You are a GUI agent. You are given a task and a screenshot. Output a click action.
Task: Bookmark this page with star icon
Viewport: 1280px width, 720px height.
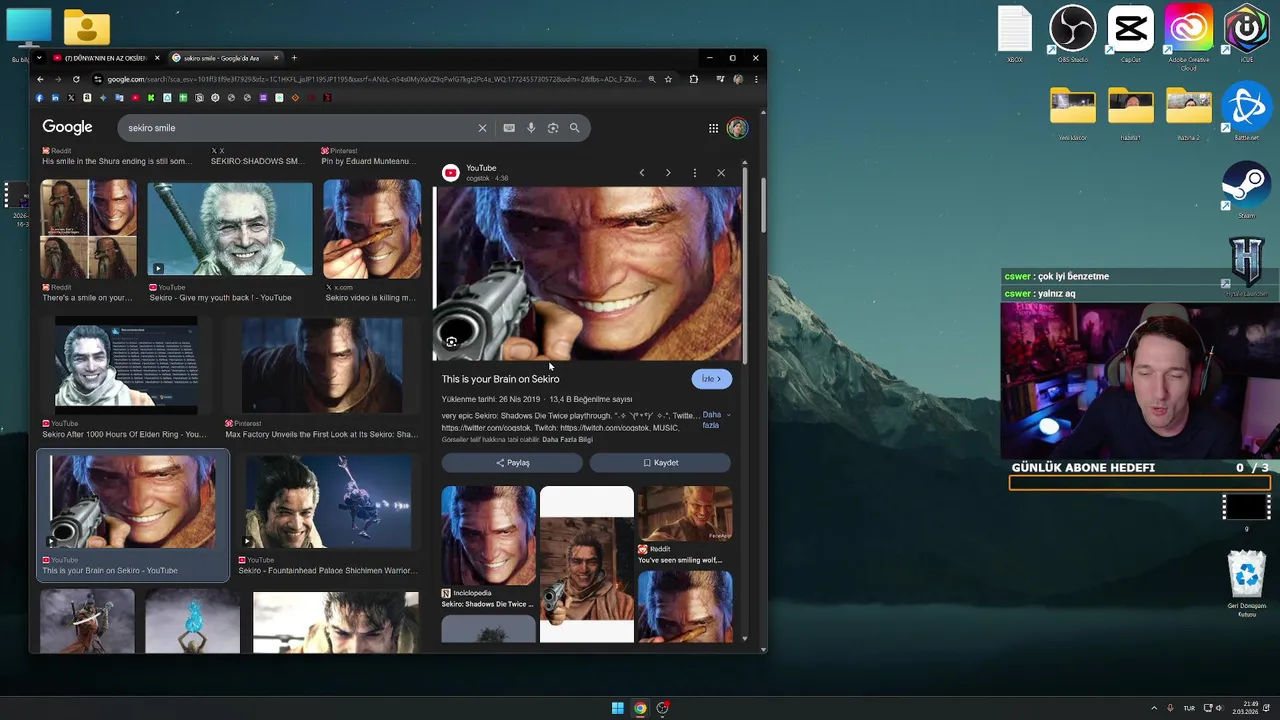(x=668, y=79)
